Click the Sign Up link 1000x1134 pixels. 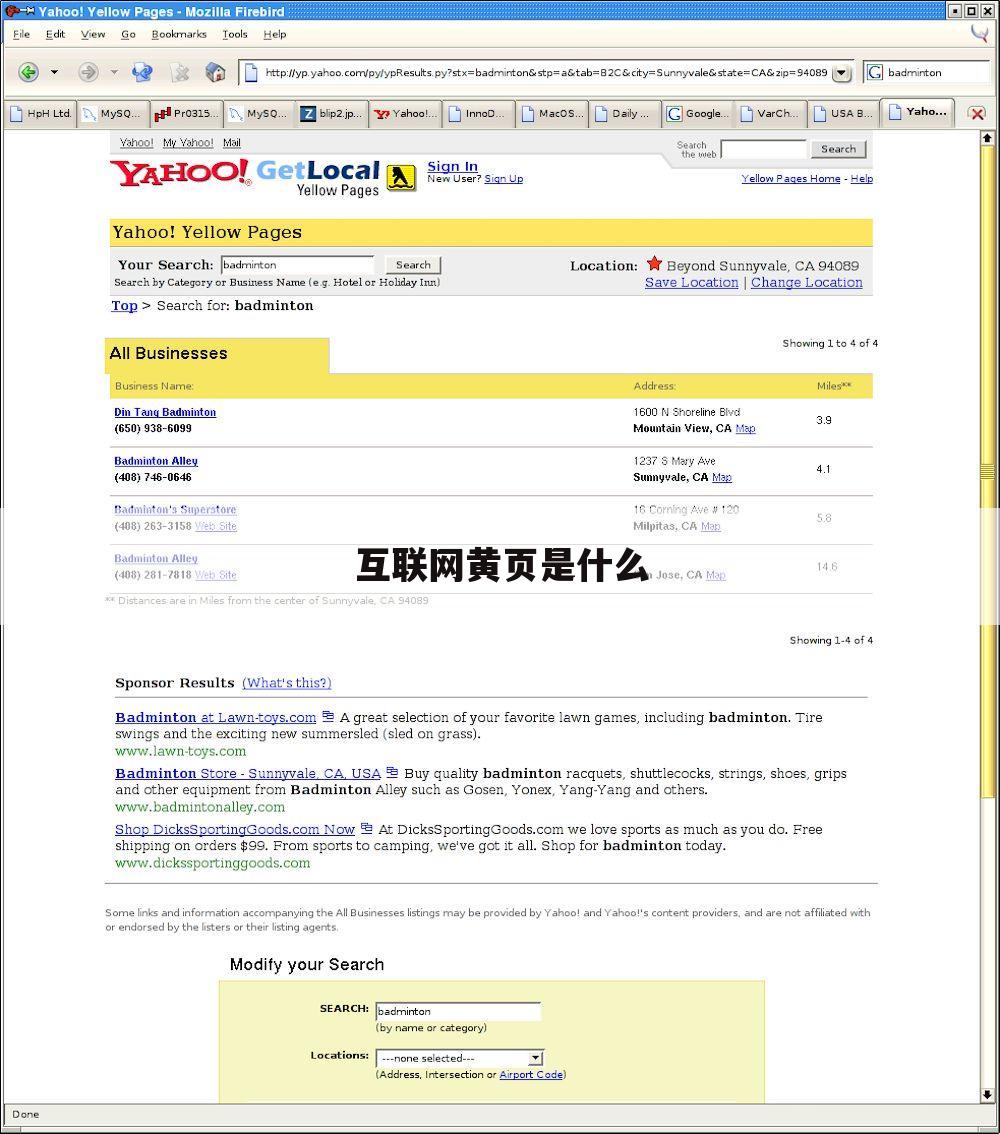pos(503,179)
